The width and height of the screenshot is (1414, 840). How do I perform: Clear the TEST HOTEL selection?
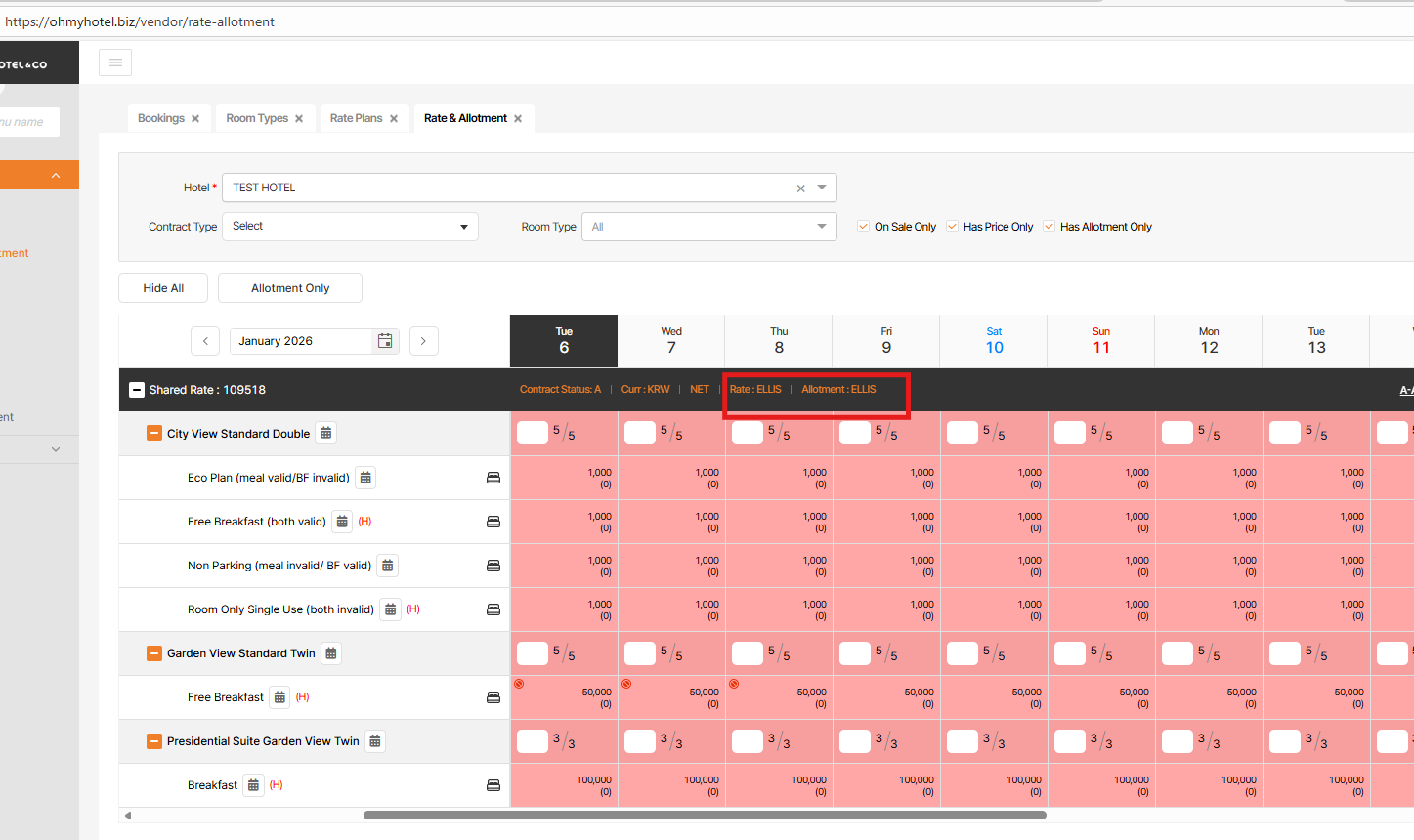point(800,189)
